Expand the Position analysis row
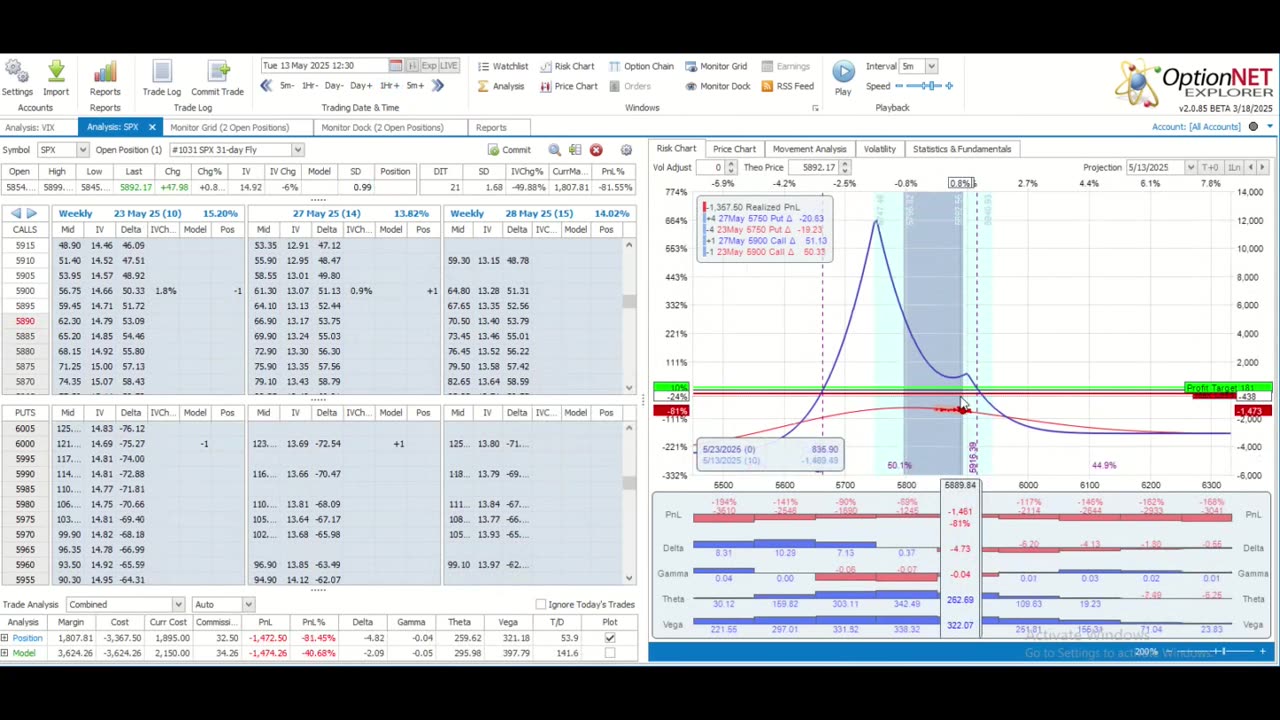Image resolution: width=1280 pixels, height=720 pixels. coord(5,638)
